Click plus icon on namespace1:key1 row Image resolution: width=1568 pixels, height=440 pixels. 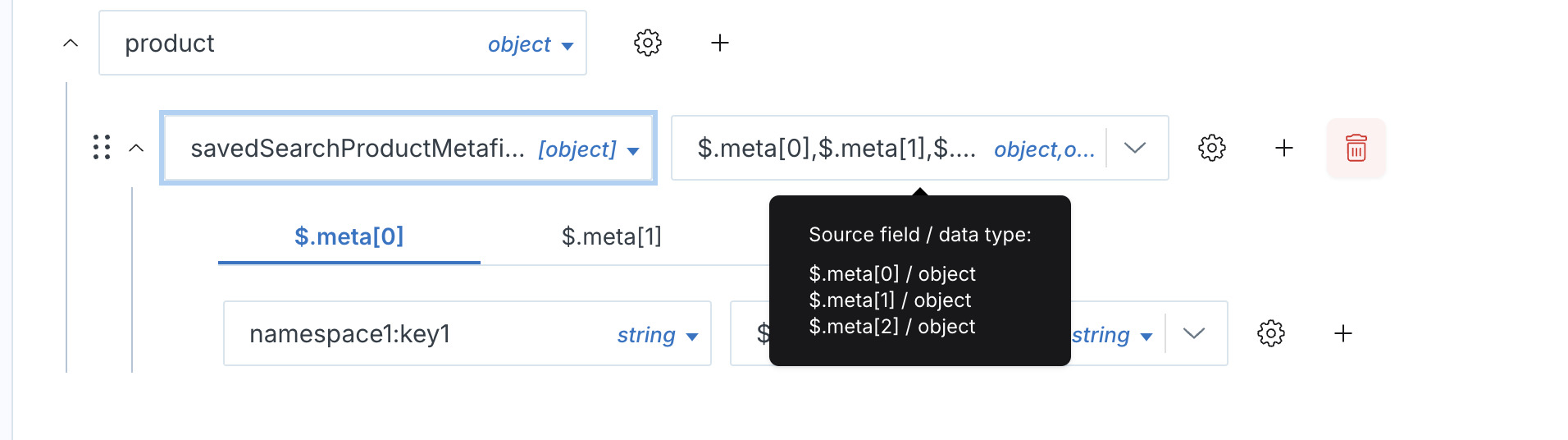point(1342,333)
